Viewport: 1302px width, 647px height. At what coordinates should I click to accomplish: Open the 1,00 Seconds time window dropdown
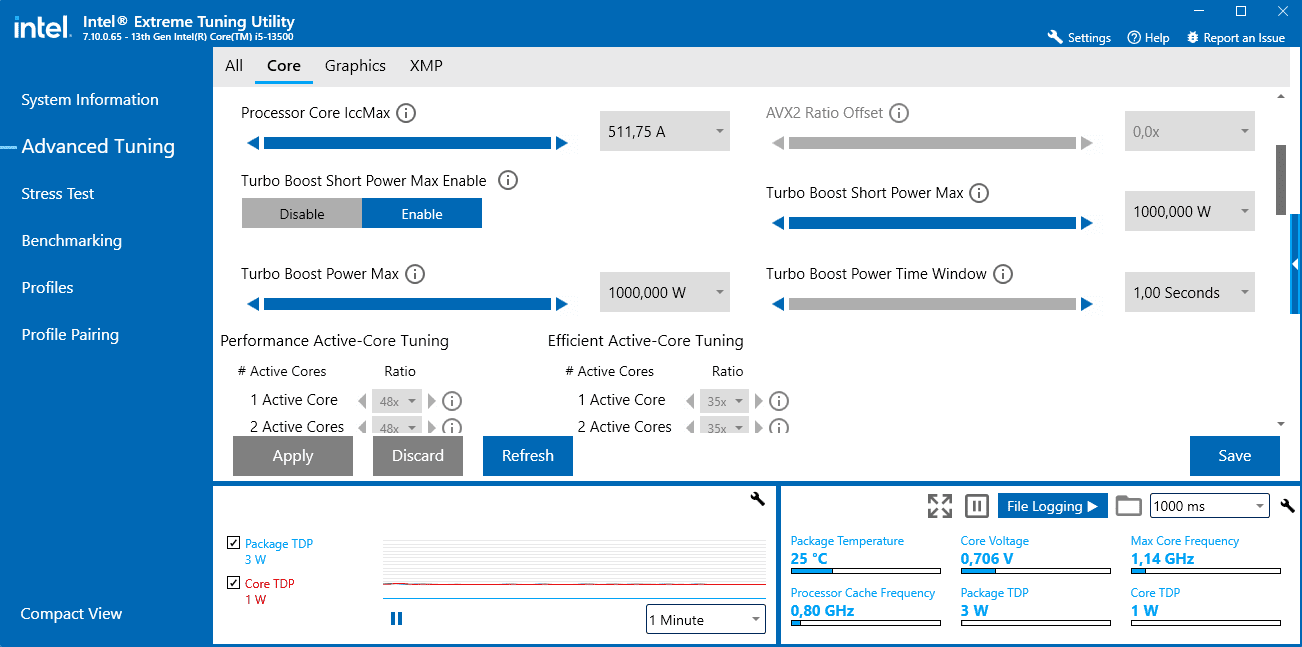1190,293
